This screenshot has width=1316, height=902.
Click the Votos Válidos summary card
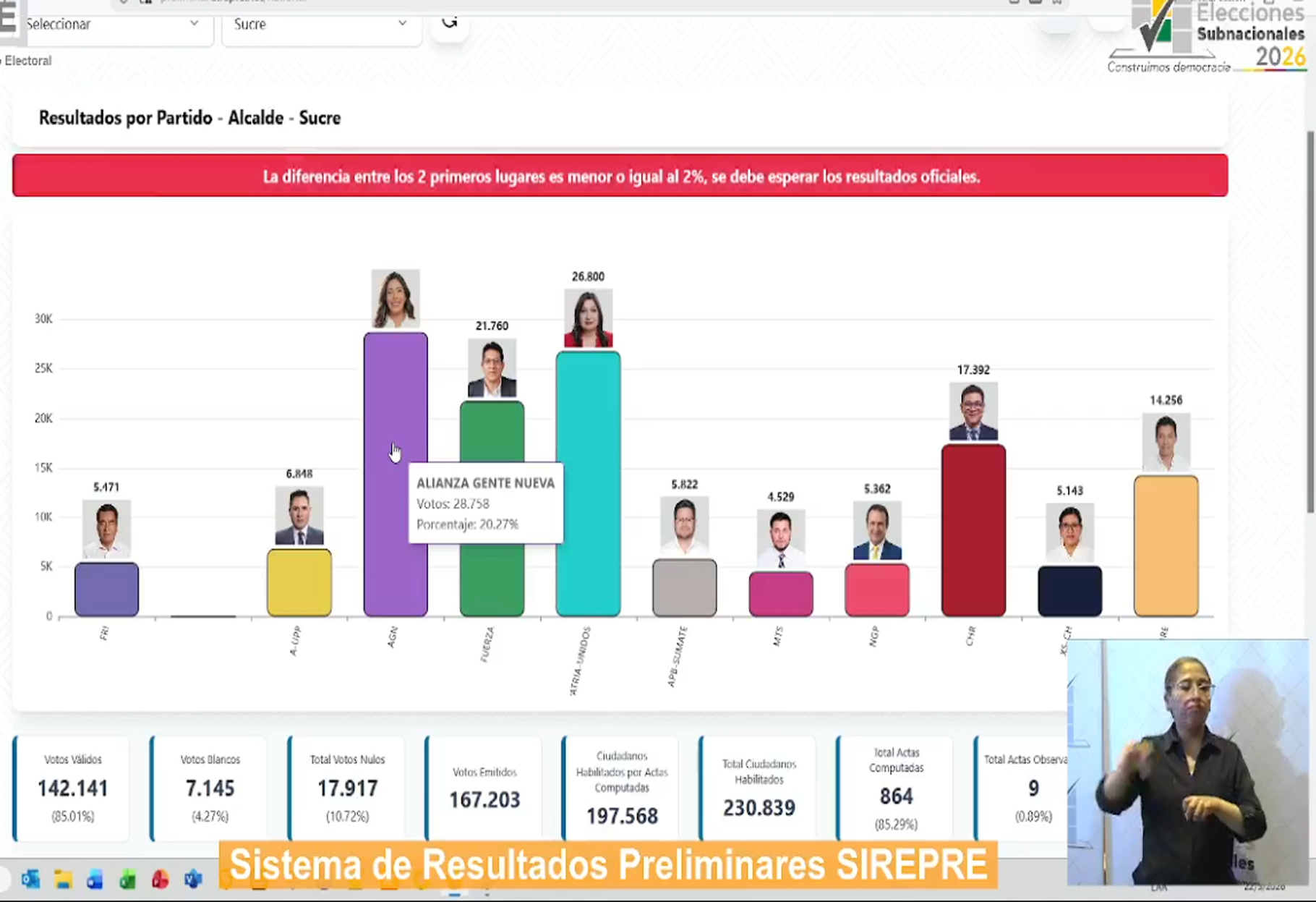pos(72,788)
